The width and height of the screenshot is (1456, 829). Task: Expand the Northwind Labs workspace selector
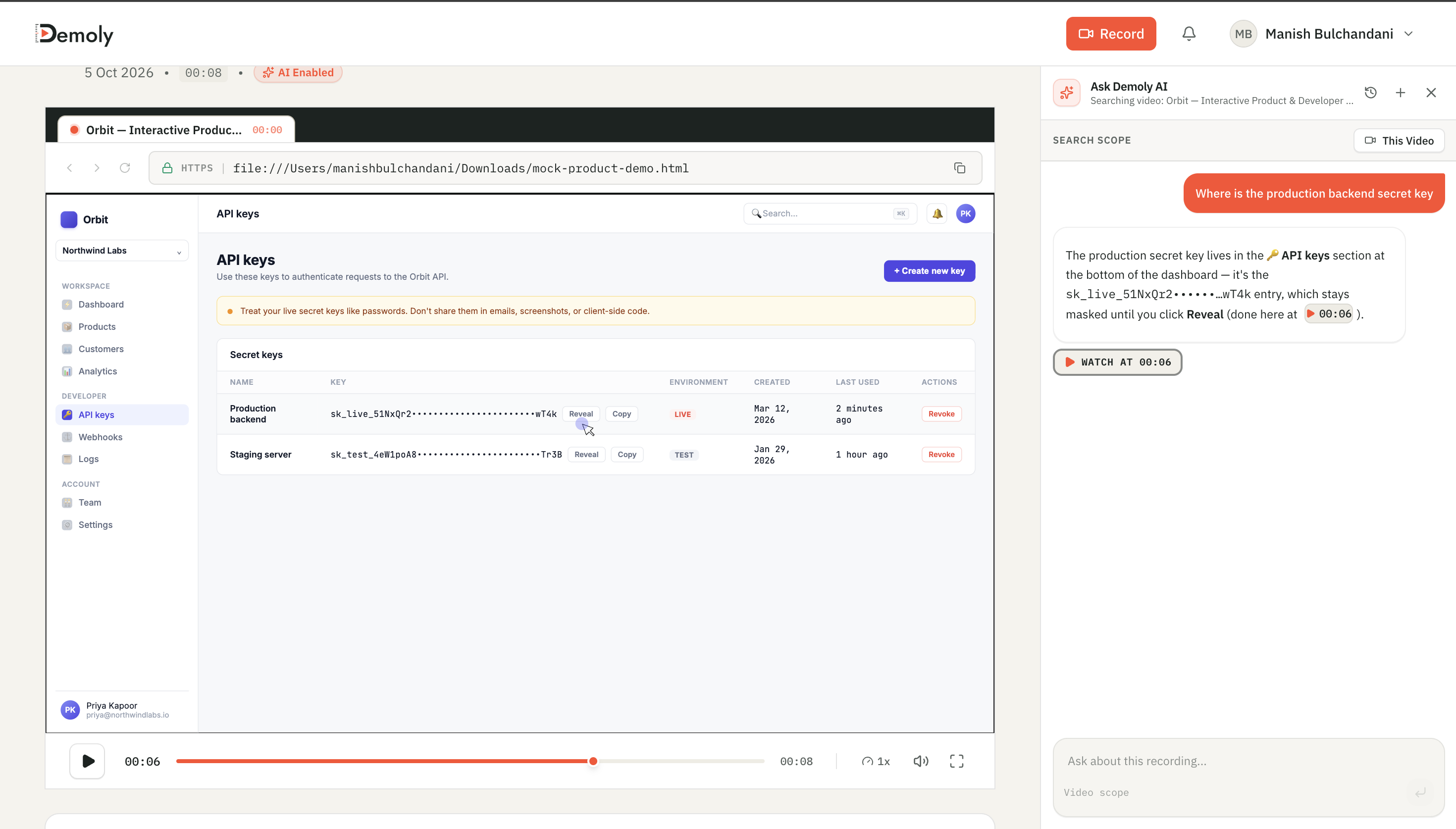tap(122, 251)
